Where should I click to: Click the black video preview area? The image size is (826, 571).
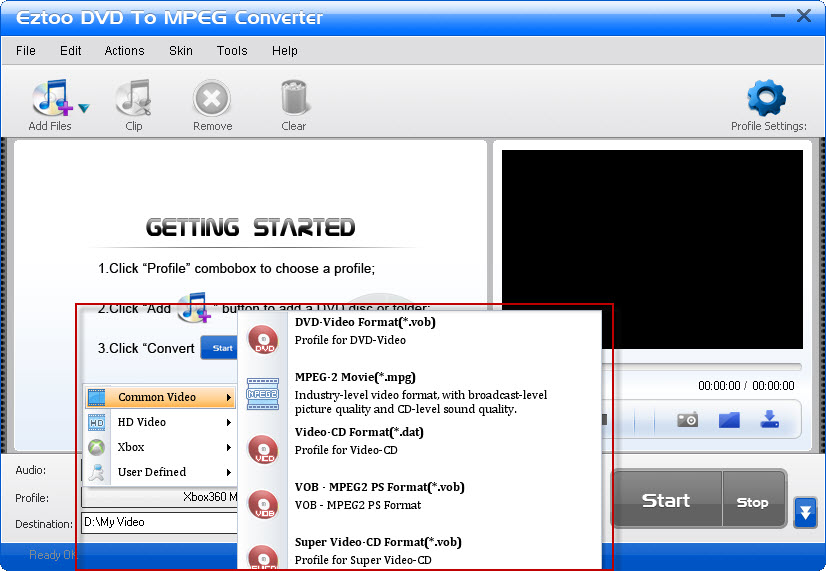[652, 249]
